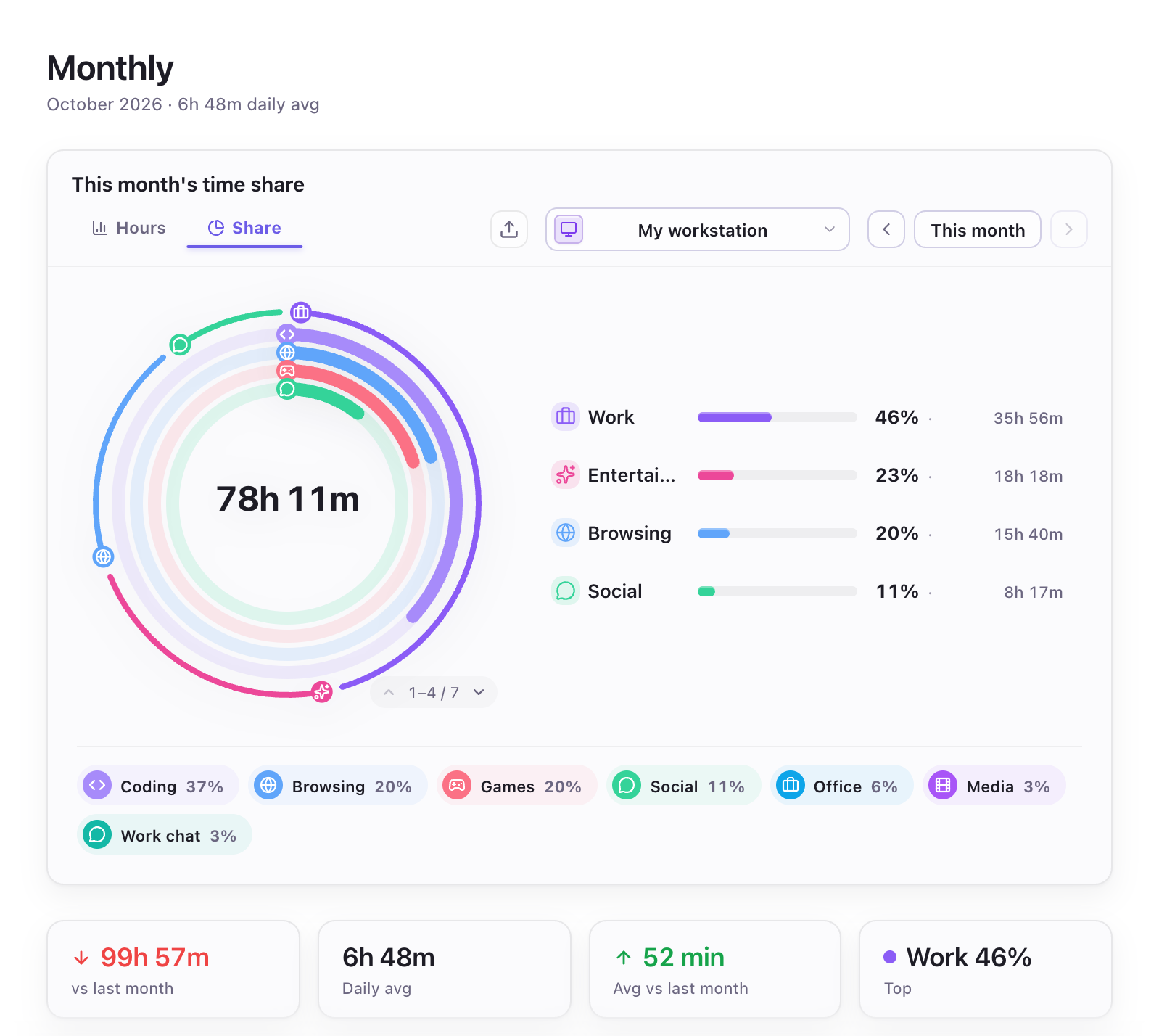
Task: Click the Social 11% progress bar
Action: click(x=778, y=591)
